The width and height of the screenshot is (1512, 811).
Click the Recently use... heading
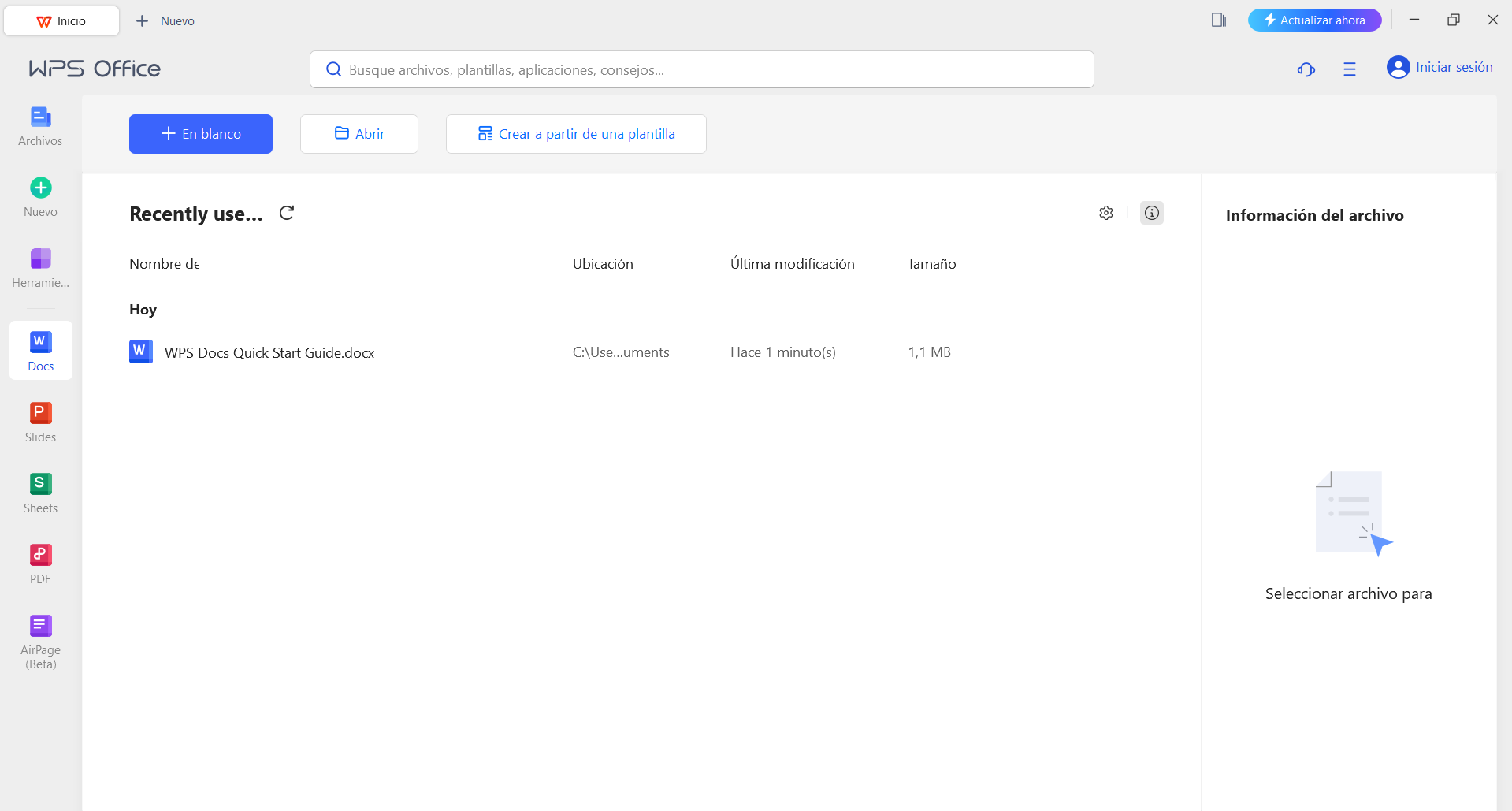tap(196, 214)
